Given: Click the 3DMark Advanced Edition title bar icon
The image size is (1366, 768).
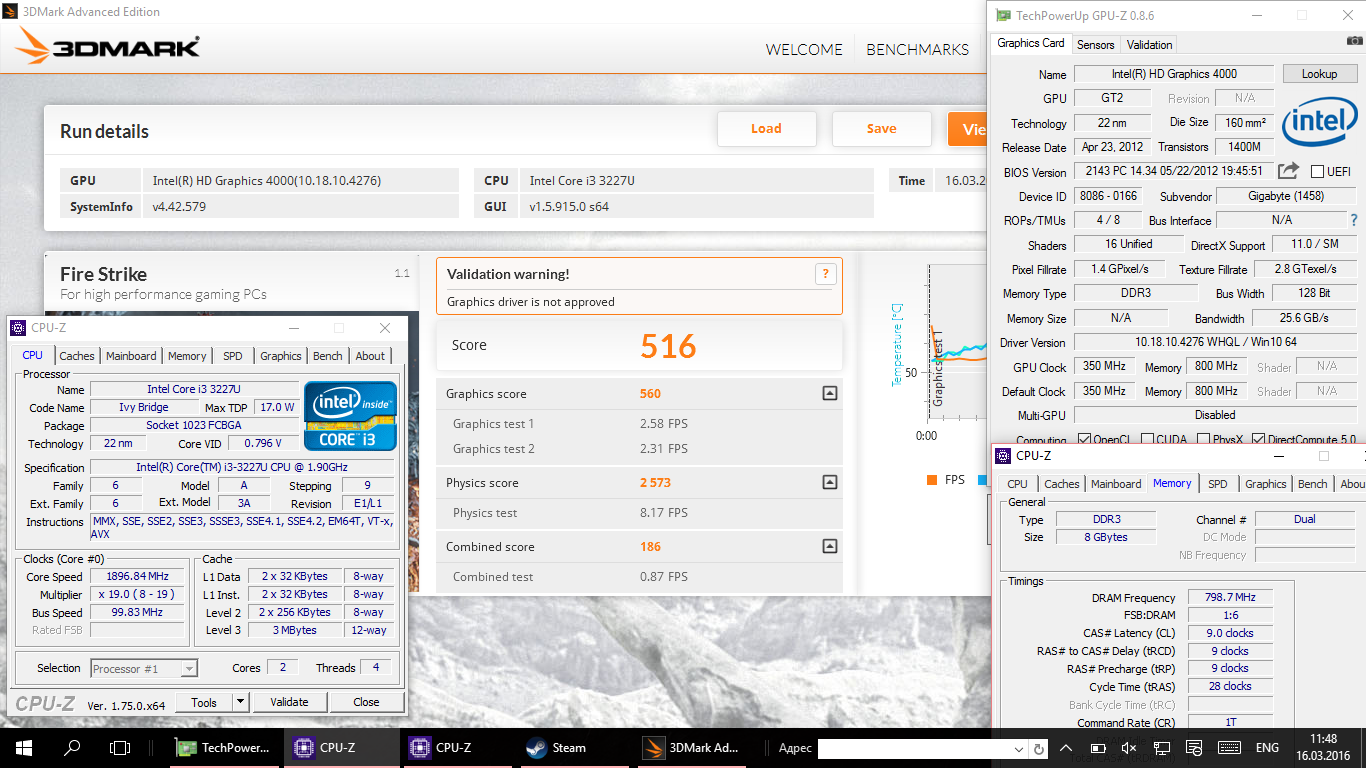Looking at the screenshot, I should point(12,12).
